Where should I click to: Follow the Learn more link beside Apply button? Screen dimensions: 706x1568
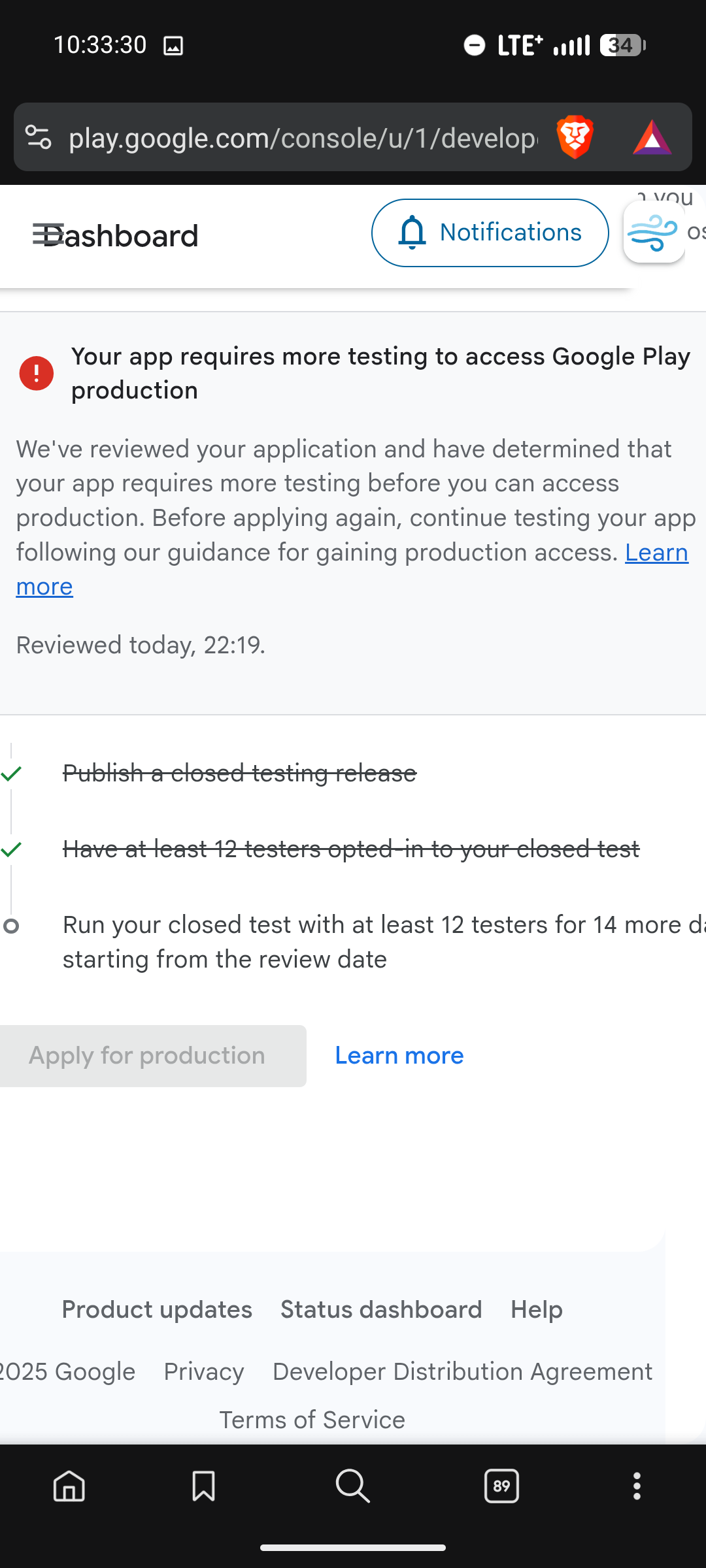[399, 1056]
